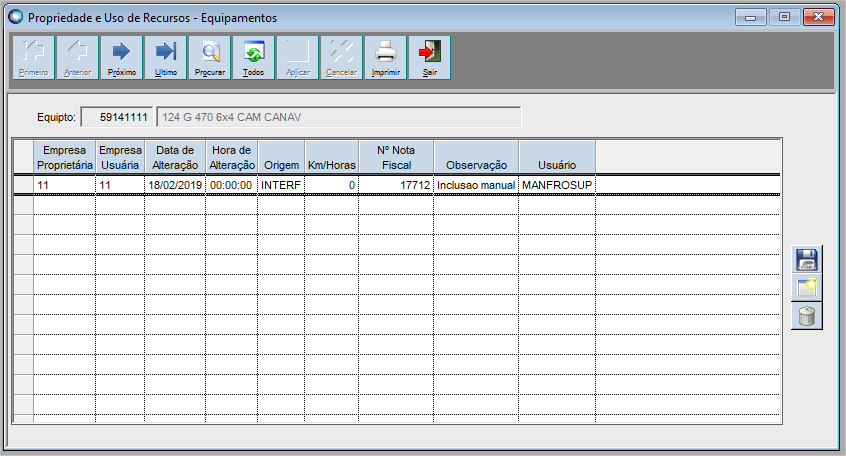Image resolution: width=846 pixels, height=456 pixels.
Task: Select the first row's Empresa Usuária cell
Action: [120, 185]
